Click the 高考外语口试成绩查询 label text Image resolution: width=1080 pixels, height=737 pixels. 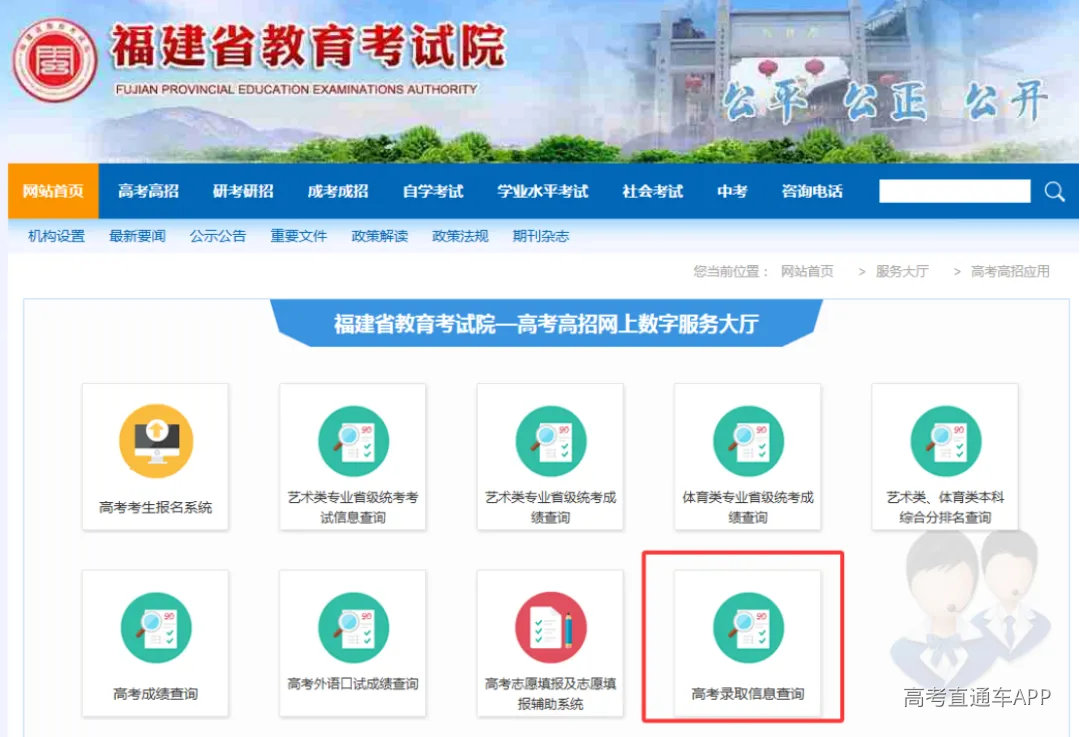click(x=353, y=684)
